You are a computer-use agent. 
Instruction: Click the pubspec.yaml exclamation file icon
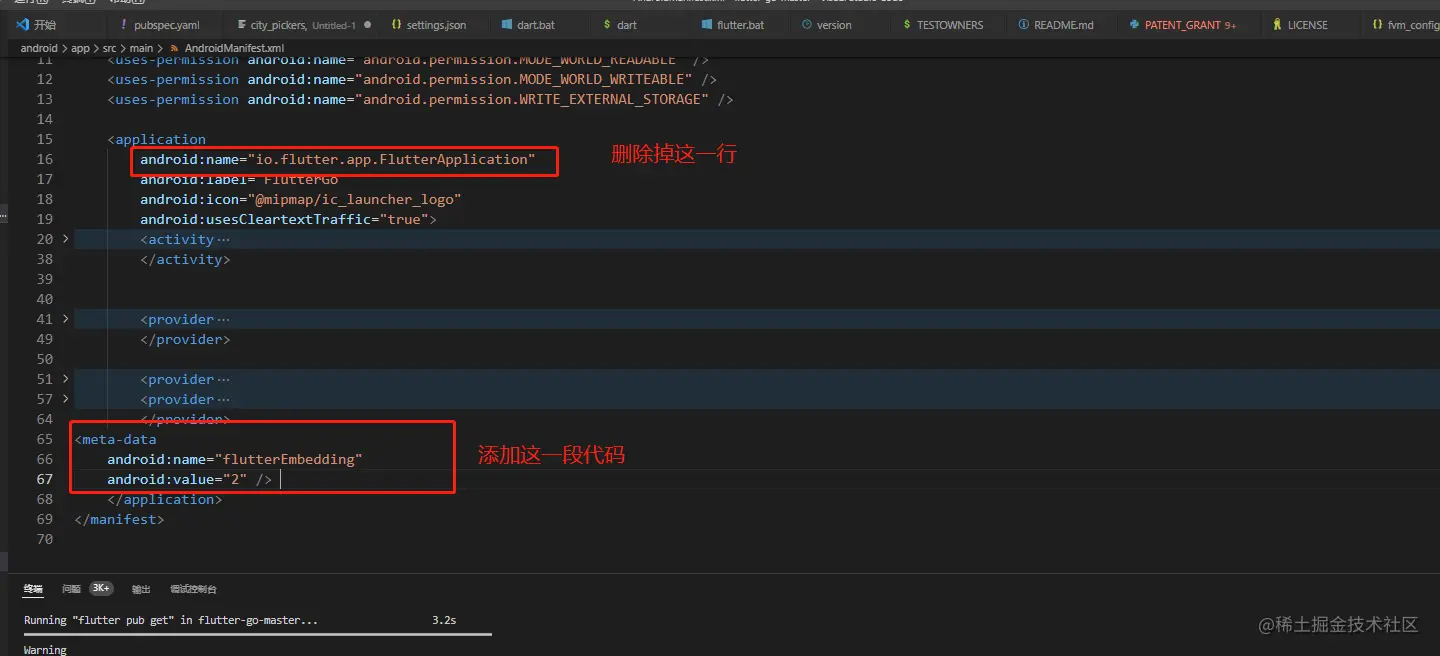coord(123,25)
